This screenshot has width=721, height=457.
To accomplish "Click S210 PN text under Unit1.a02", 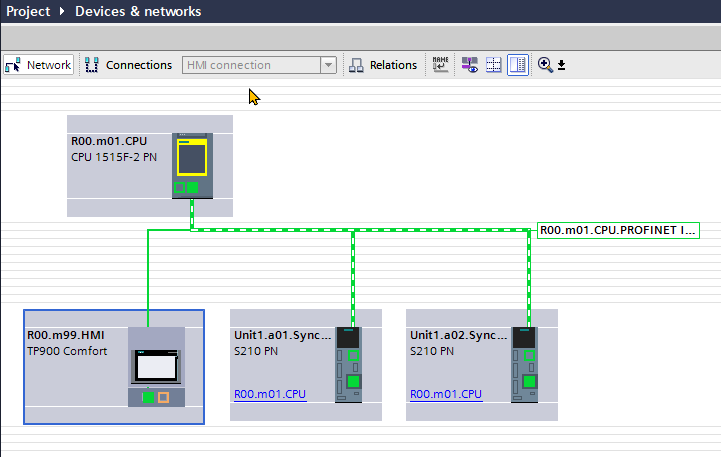I will (x=432, y=351).
